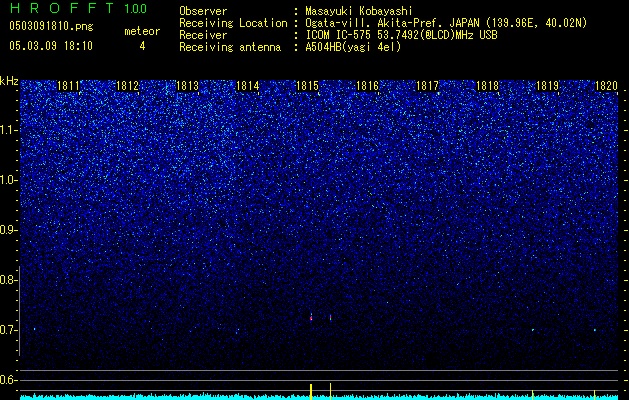Image resolution: width=629 pixels, height=400 pixels.
Task: Click the 0.6 kHz frequency label
Action: 8,380
